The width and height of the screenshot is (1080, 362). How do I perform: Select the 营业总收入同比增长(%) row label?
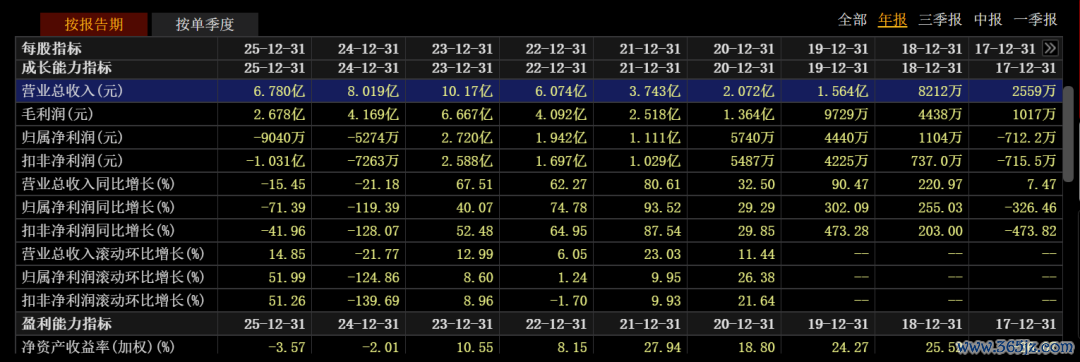pyautogui.click(x=98, y=184)
